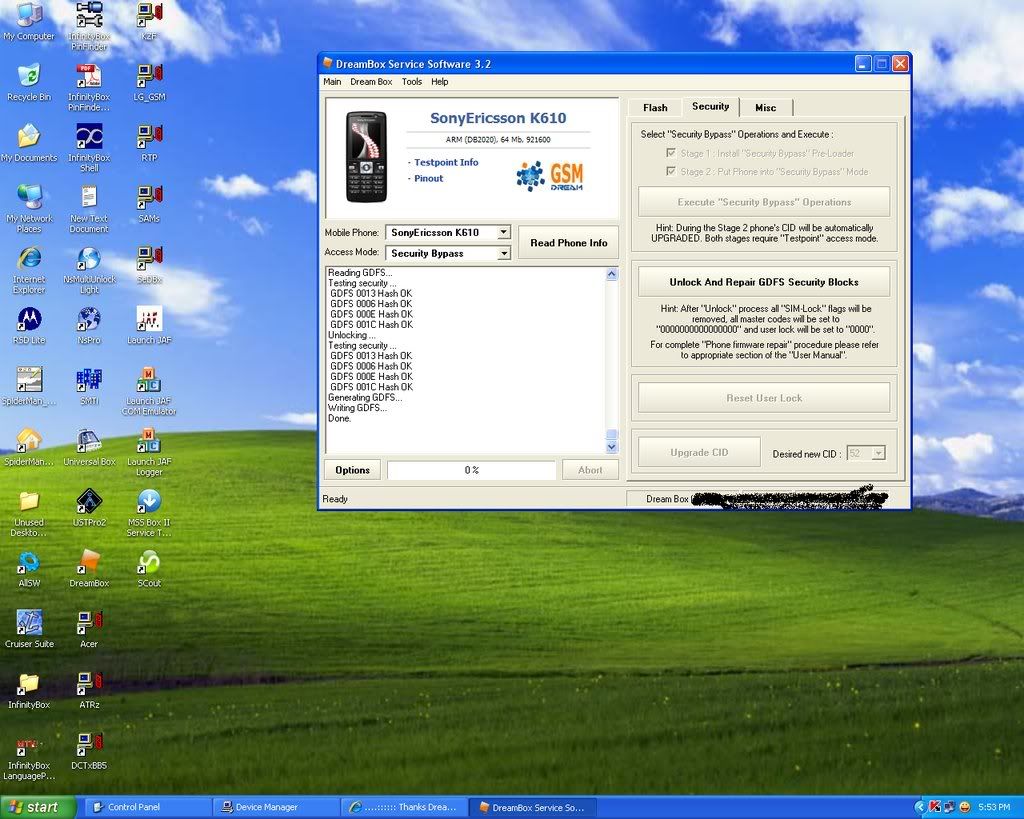This screenshot has width=1024, height=819.
Task: Open the Mobile Phone model dropdown
Action: [504, 233]
